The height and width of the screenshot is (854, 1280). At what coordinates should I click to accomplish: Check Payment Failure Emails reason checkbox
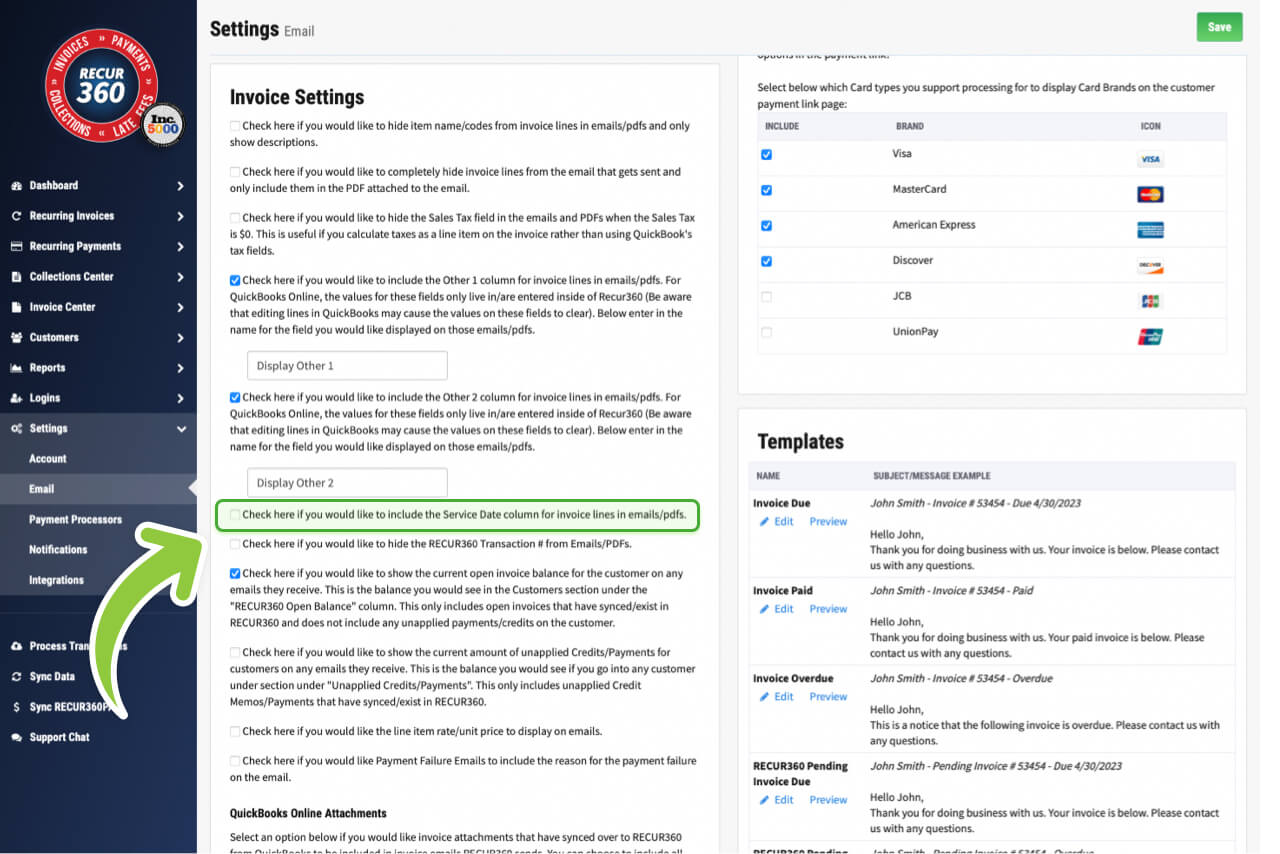coord(235,761)
